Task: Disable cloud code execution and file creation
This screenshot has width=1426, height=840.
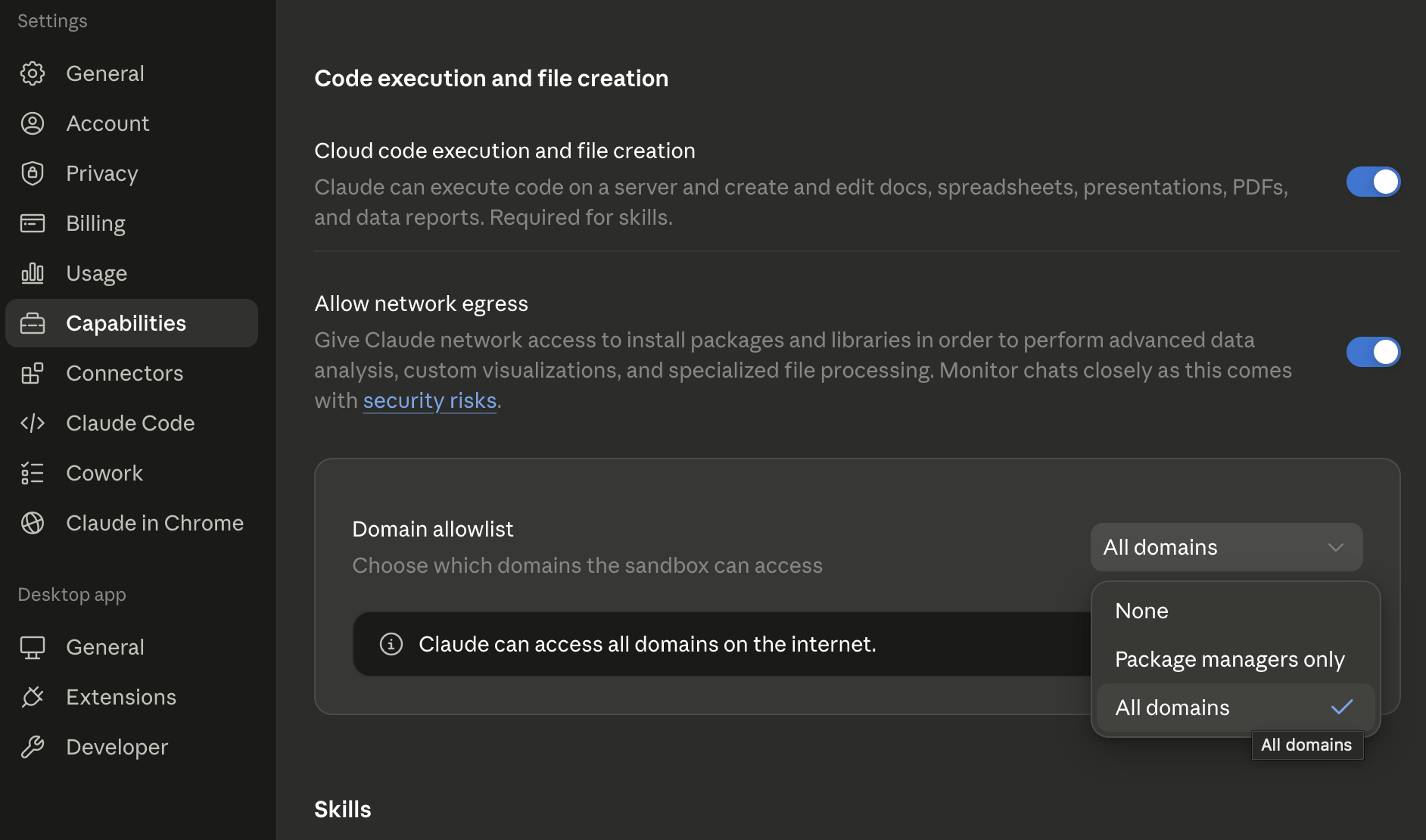Action: pyautogui.click(x=1373, y=182)
